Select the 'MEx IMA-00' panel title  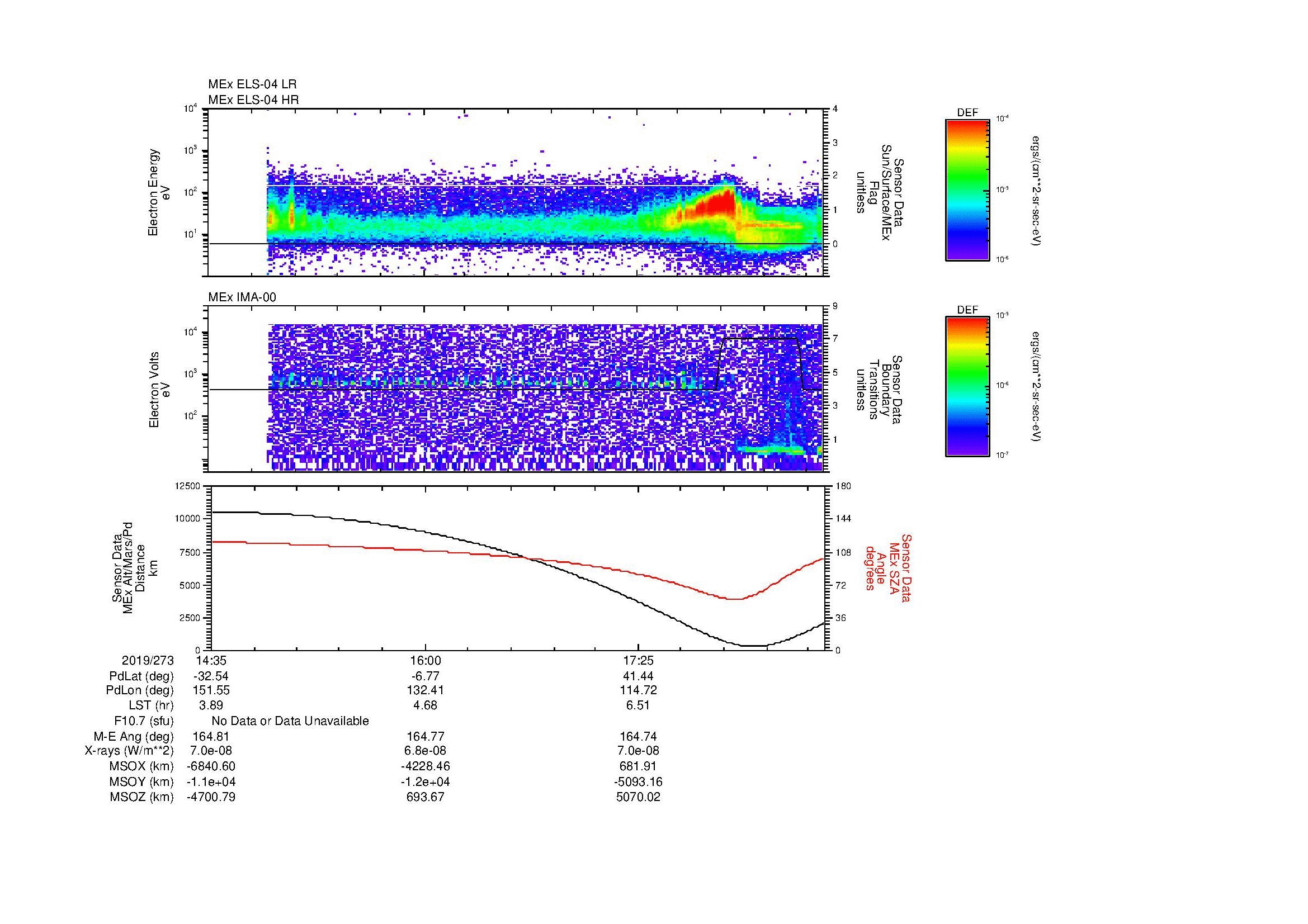pyautogui.click(x=242, y=297)
